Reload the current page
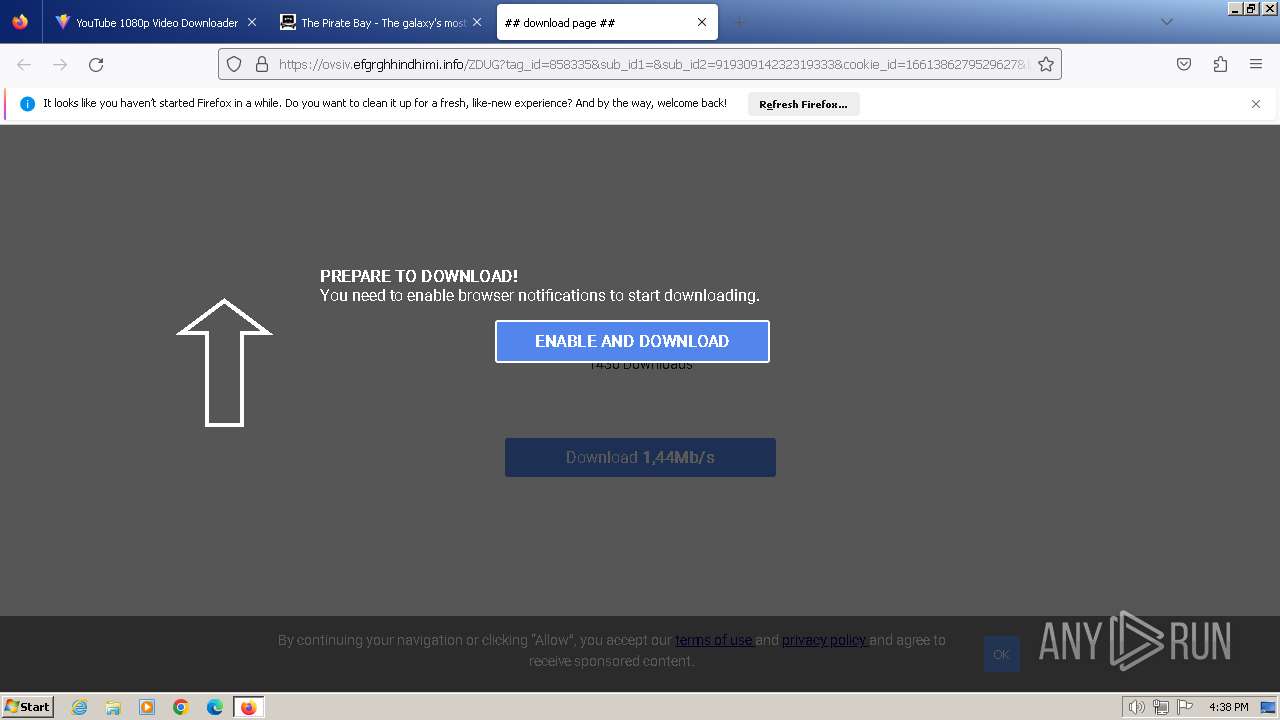Viewport: 1280px width, 720px height. [x=96, y=64]
